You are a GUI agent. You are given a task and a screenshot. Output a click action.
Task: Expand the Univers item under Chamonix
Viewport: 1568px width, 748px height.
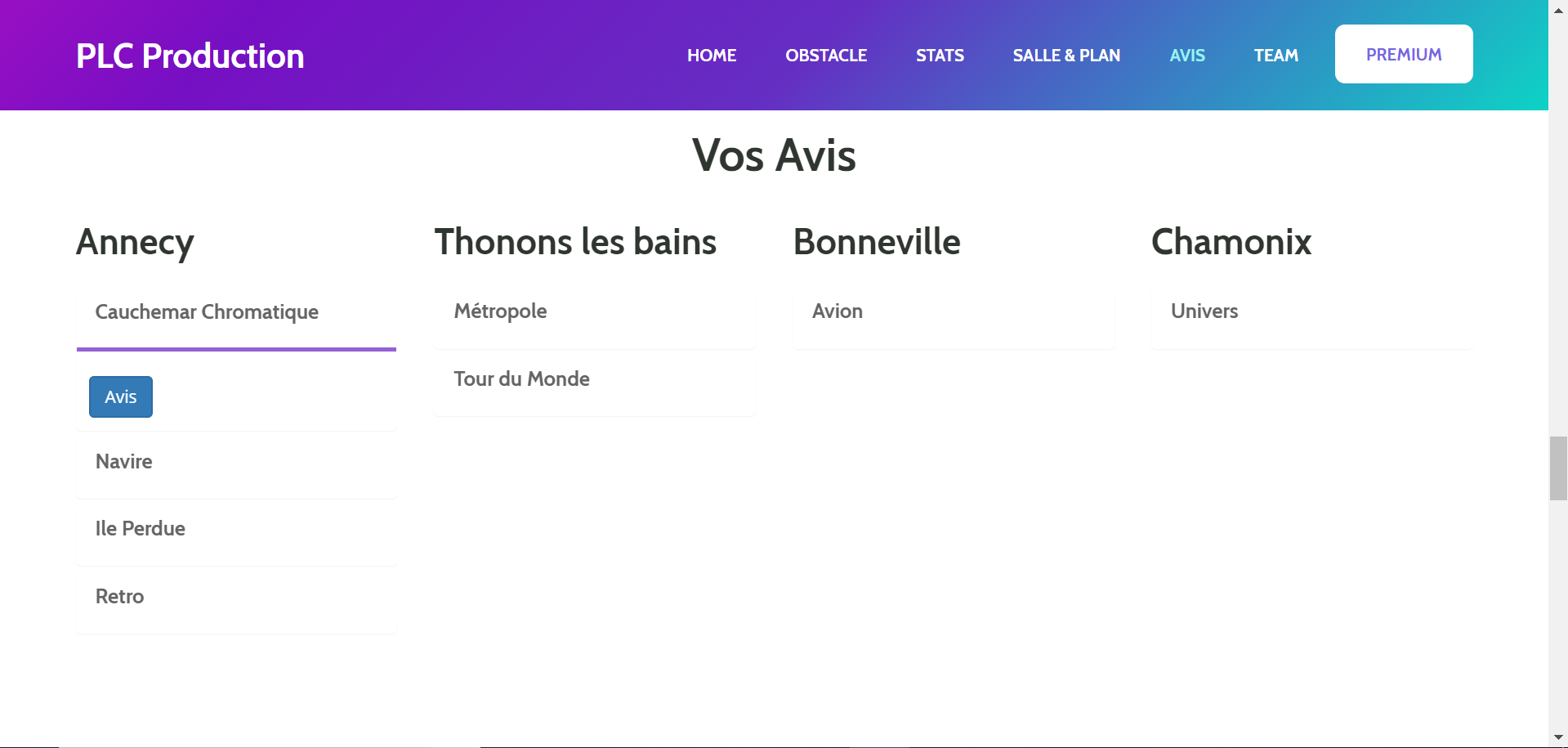[x=1312, y=311]
